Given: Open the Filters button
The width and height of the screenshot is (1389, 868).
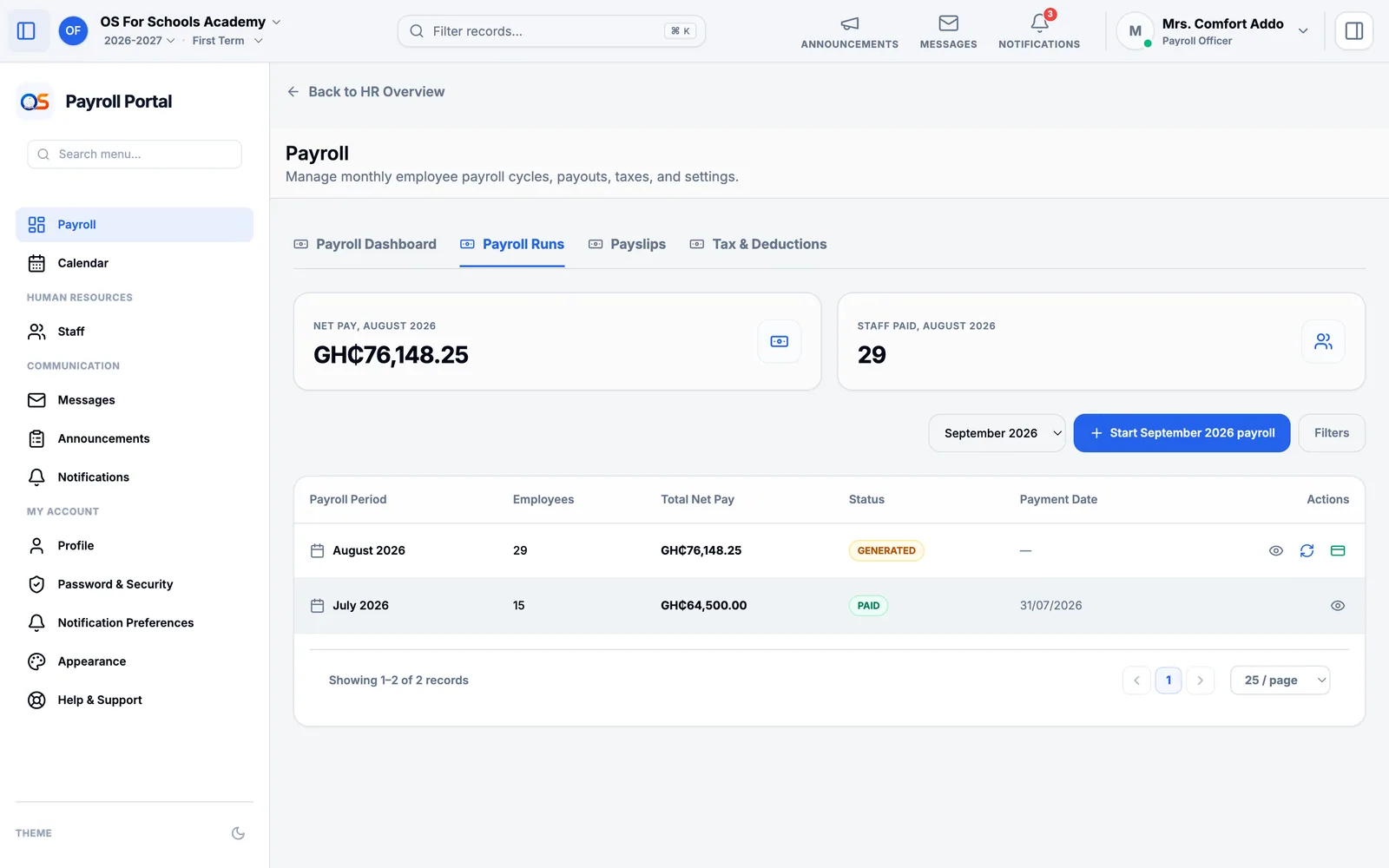Looking at the screenshot, I should 1332,433.
